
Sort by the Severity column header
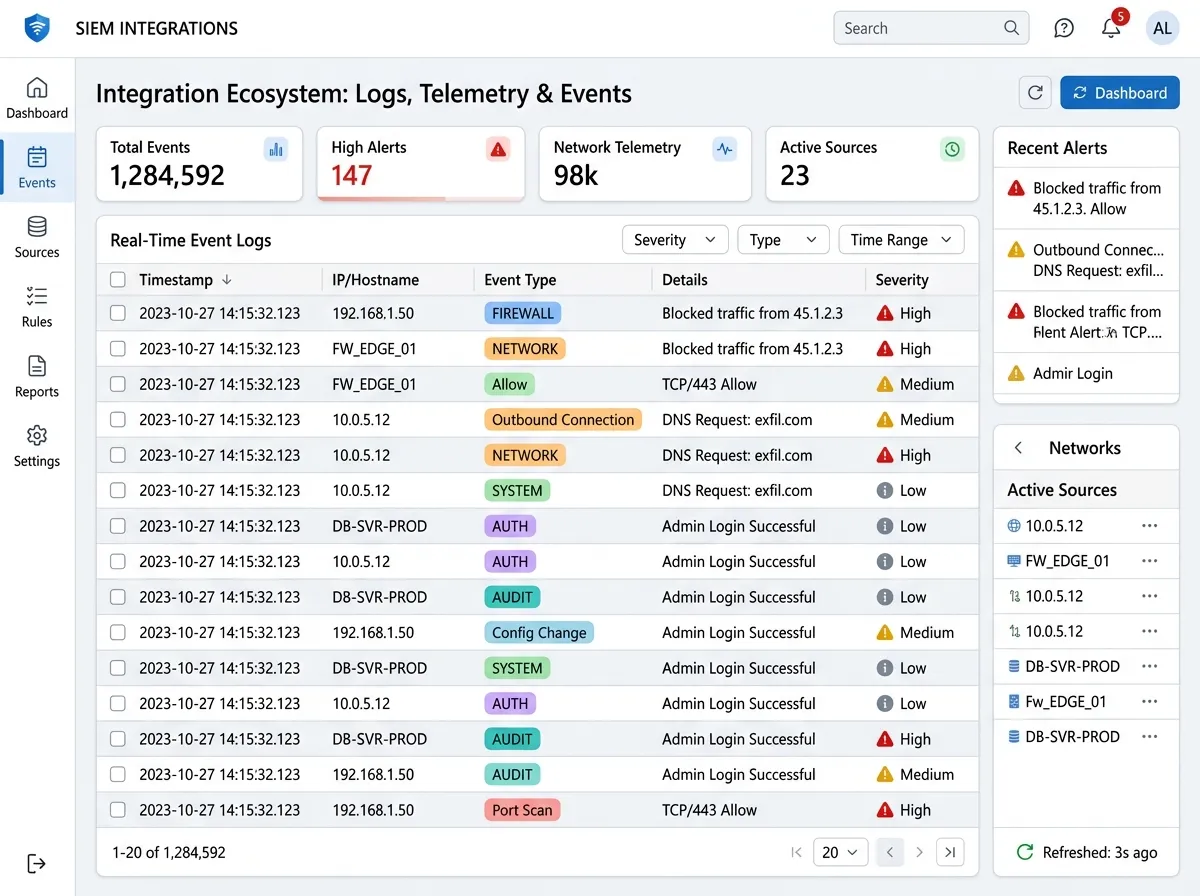(x=902, y=280)
